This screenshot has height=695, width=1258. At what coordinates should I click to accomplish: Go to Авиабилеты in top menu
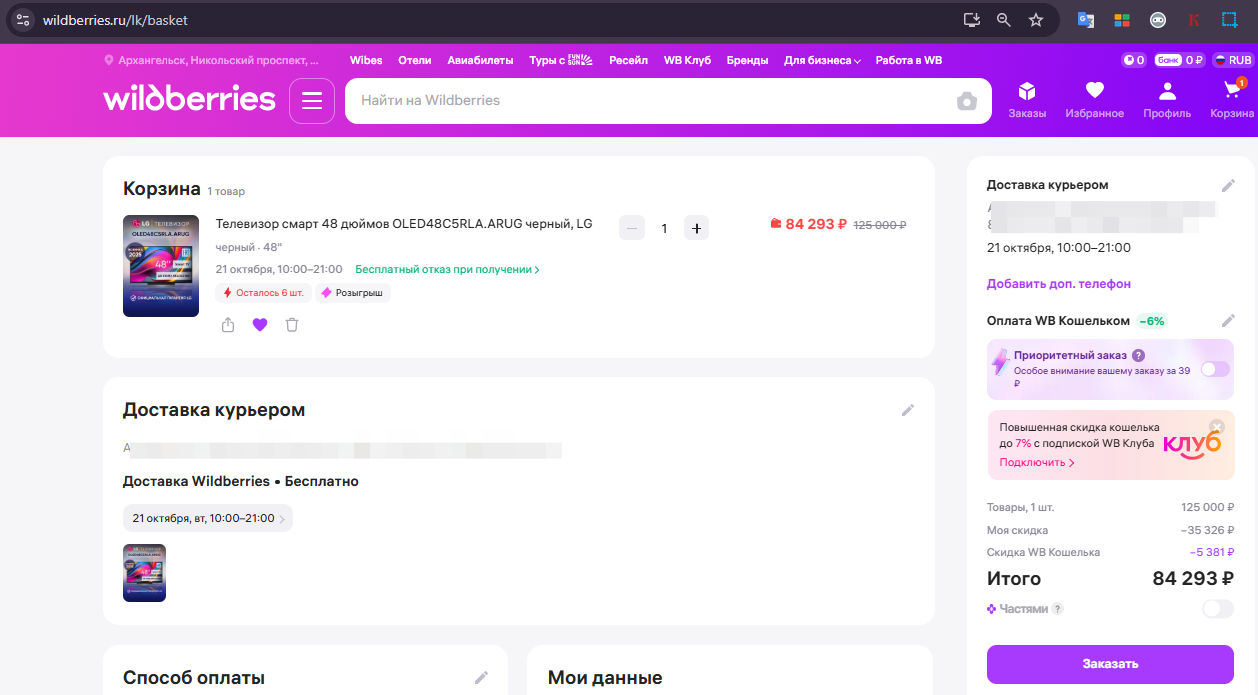pyautogui.click(x=480, y=60)
